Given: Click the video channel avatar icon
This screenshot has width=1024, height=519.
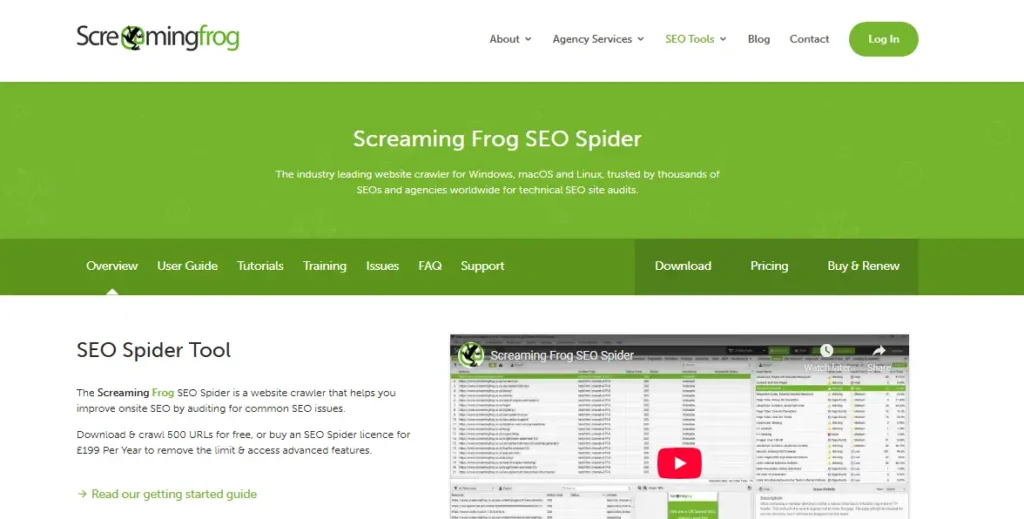Looking at the screenshot, I should click(471, 355).
